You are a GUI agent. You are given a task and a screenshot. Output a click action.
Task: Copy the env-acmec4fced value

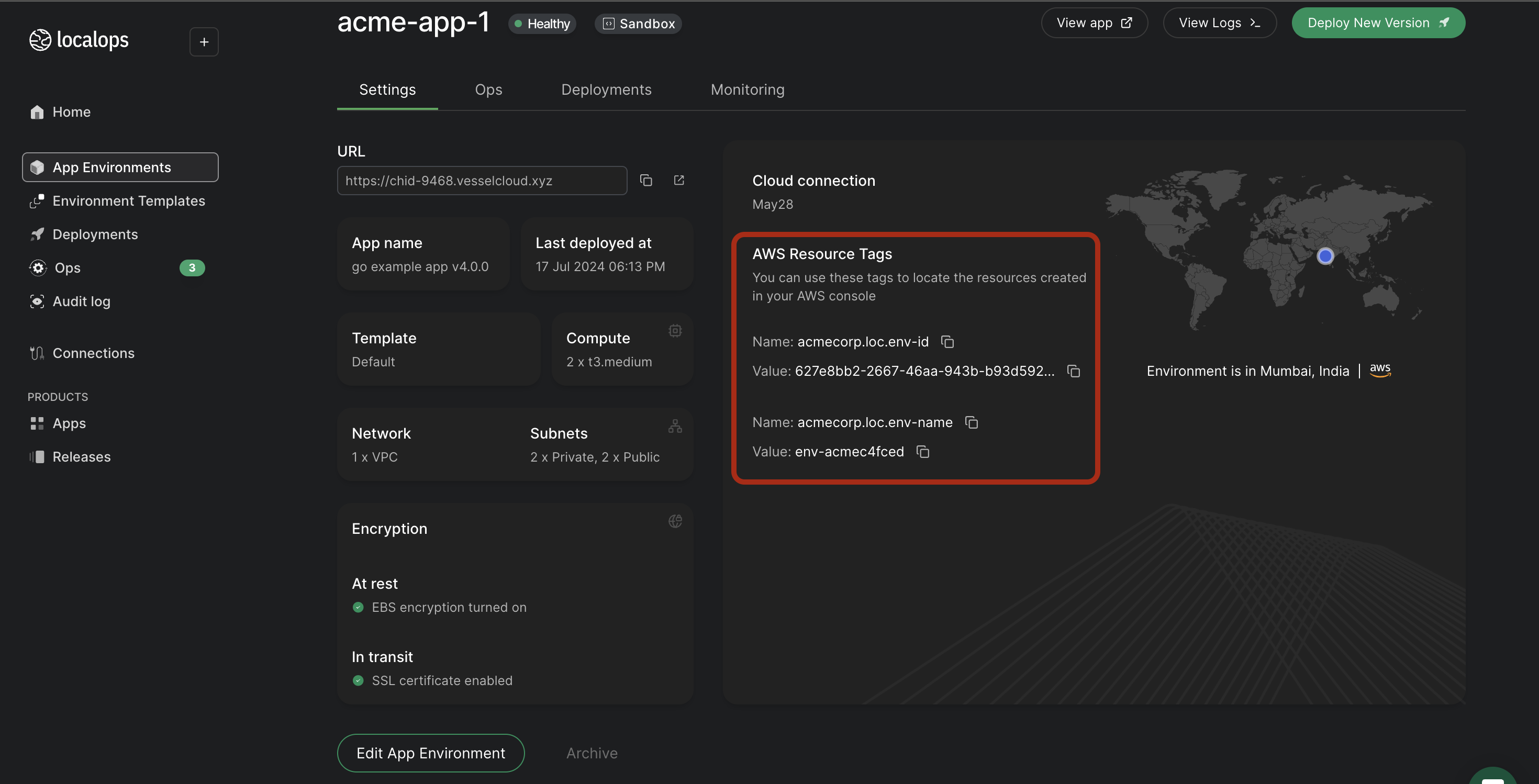[x=923, y=452]
